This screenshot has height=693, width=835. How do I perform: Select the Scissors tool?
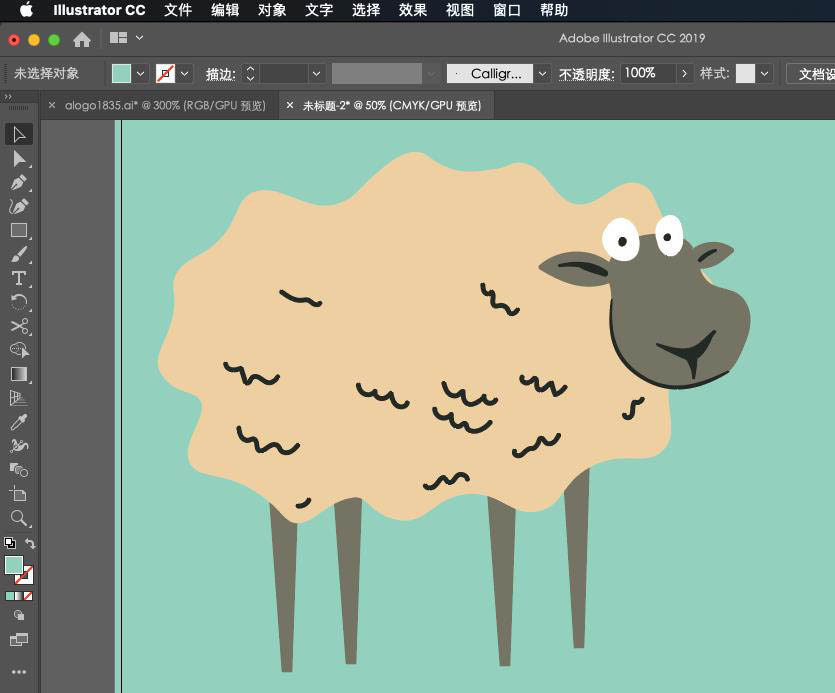[19, 326]
